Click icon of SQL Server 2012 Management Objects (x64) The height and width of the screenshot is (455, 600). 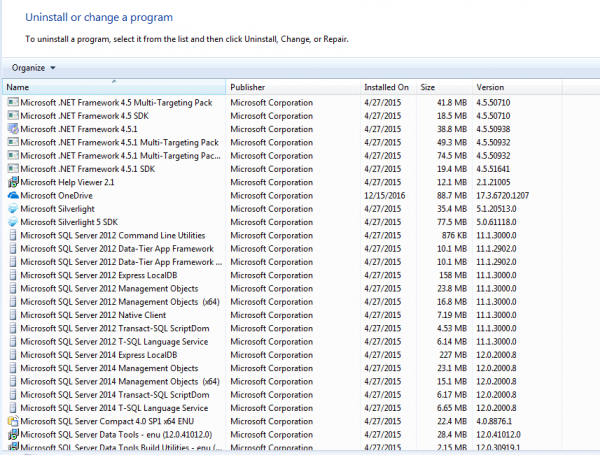point(13,302)
